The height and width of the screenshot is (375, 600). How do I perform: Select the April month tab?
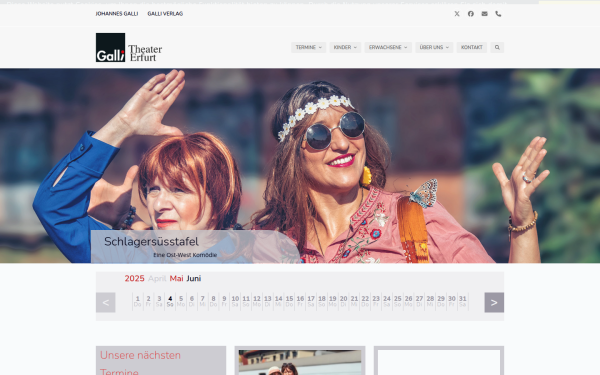coord(157,279)
